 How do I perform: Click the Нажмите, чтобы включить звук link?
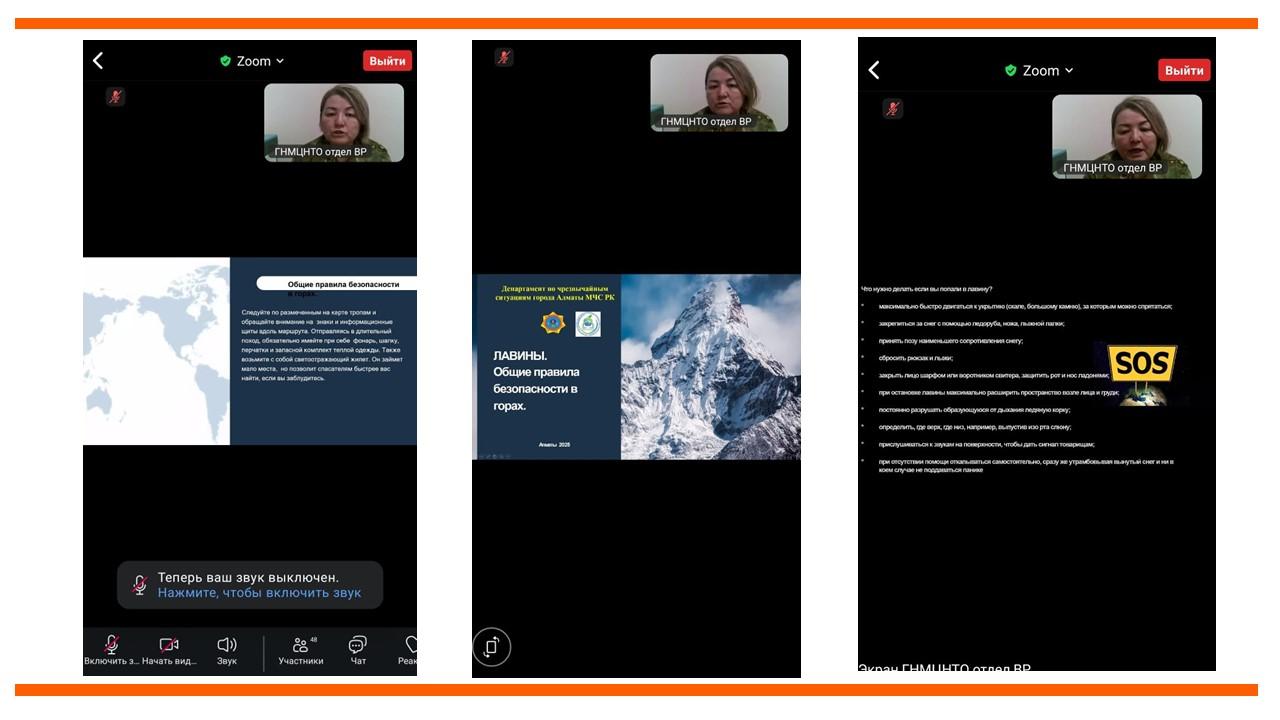pyautogui.click(x=259, y=593)
